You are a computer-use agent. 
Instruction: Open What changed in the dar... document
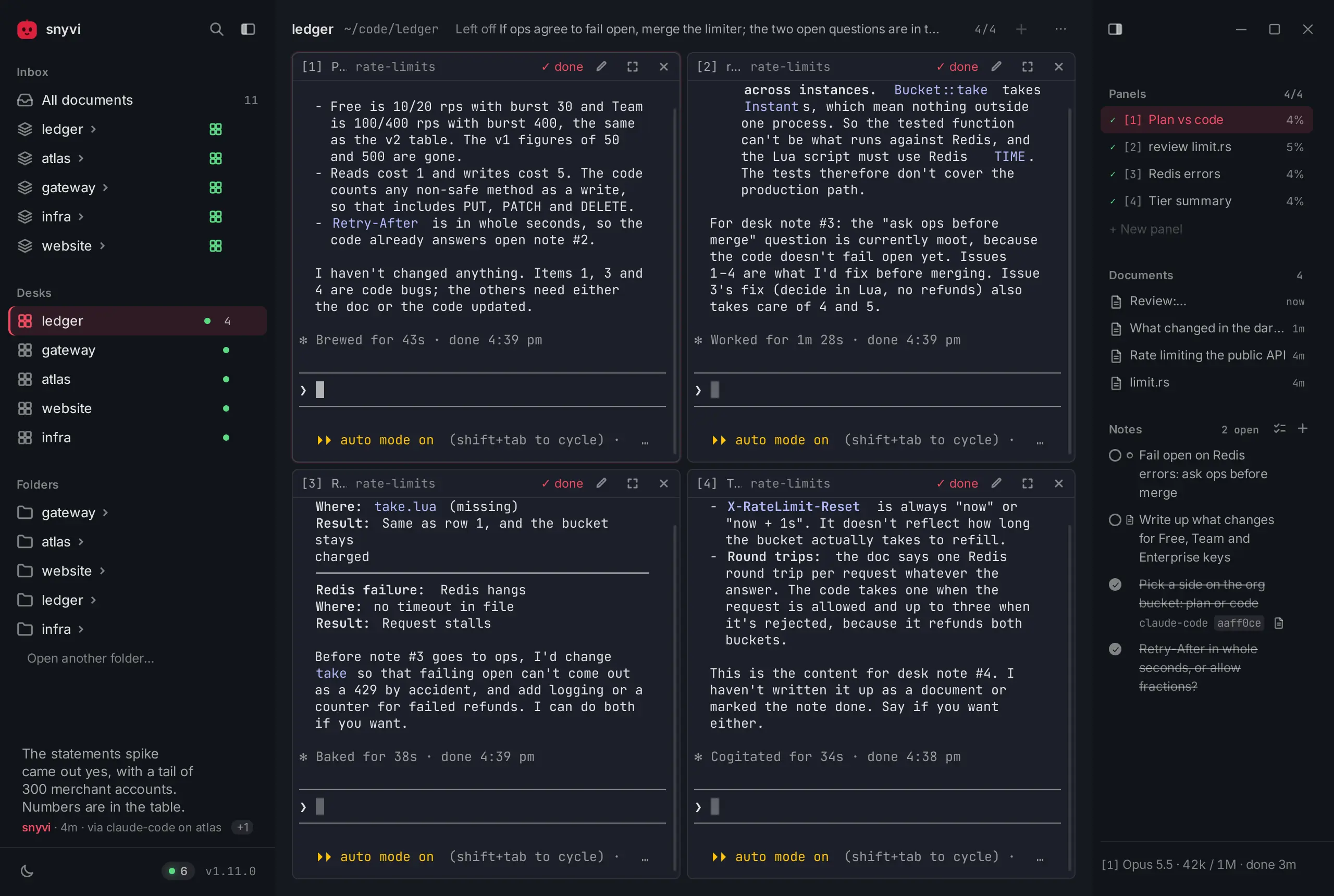tap(1206, 329)
